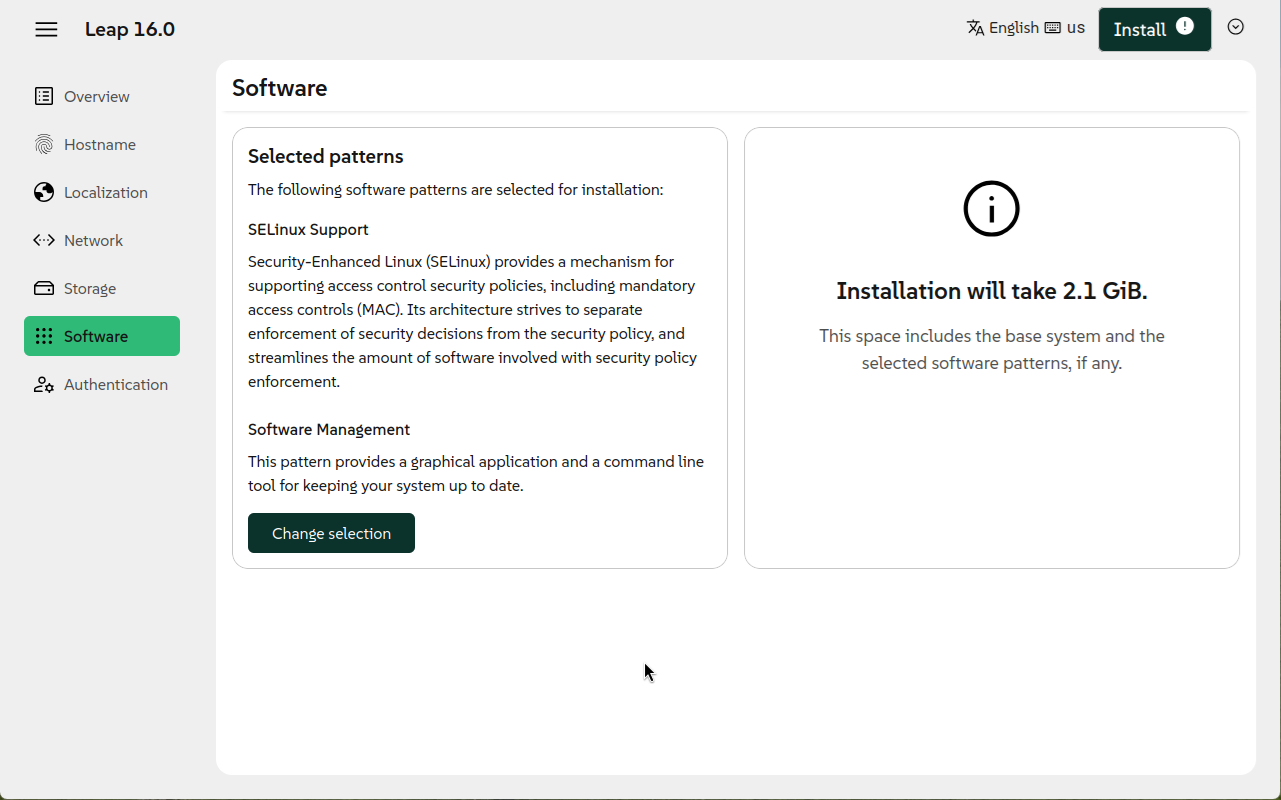Click the Software Management pattern heading
This screenshot has height=800, width=1281.
(x=329, y=429)
